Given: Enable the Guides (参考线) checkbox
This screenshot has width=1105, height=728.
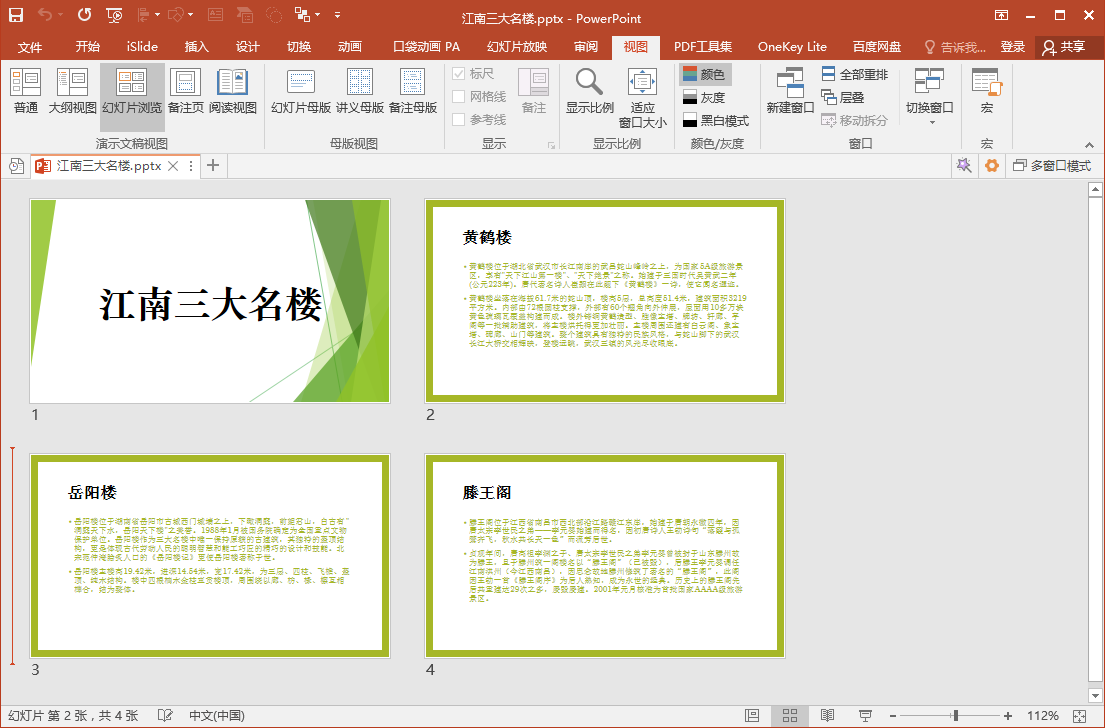Looking at the screenshot, I should (x=459, y=120).
